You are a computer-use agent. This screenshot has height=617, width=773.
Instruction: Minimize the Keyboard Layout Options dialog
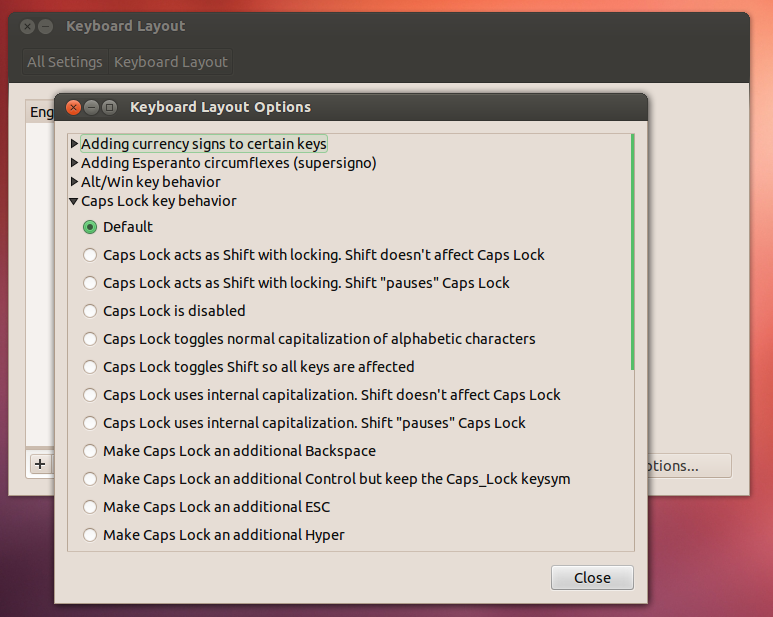tap(92, 107)
